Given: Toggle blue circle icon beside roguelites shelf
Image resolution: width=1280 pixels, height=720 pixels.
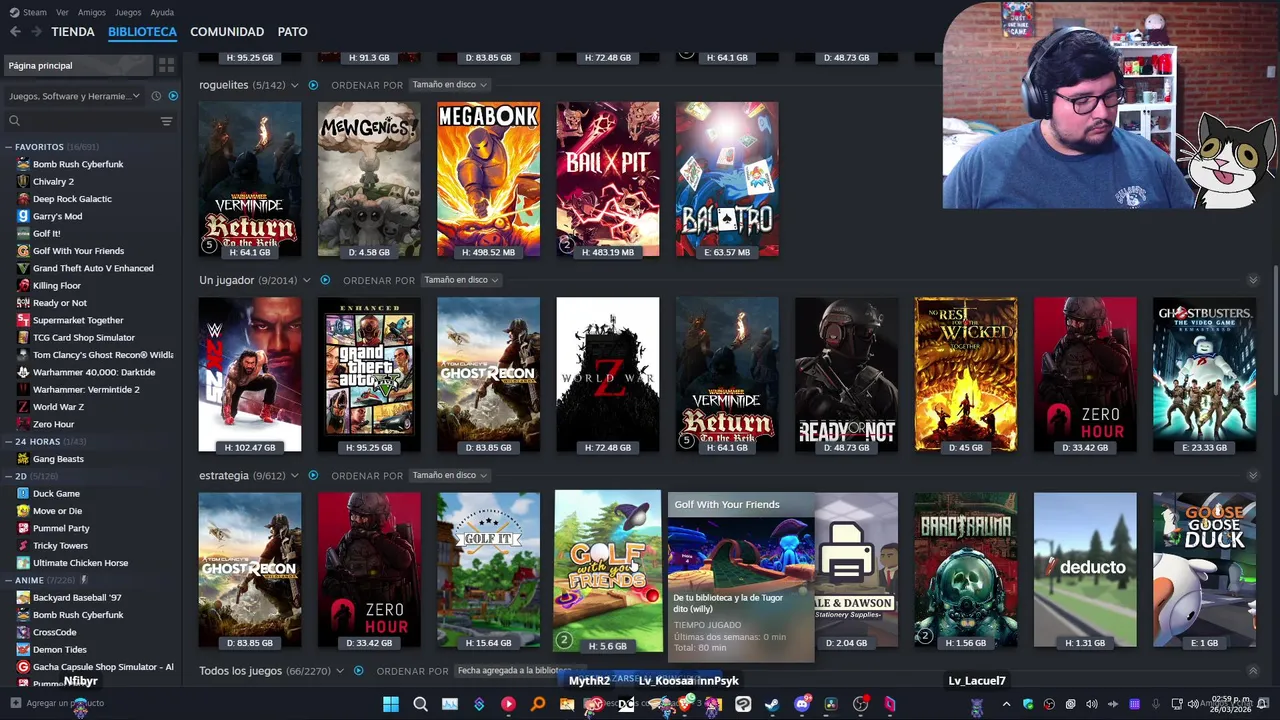Looking at the screenshot, I should click(x=313, y=85).
